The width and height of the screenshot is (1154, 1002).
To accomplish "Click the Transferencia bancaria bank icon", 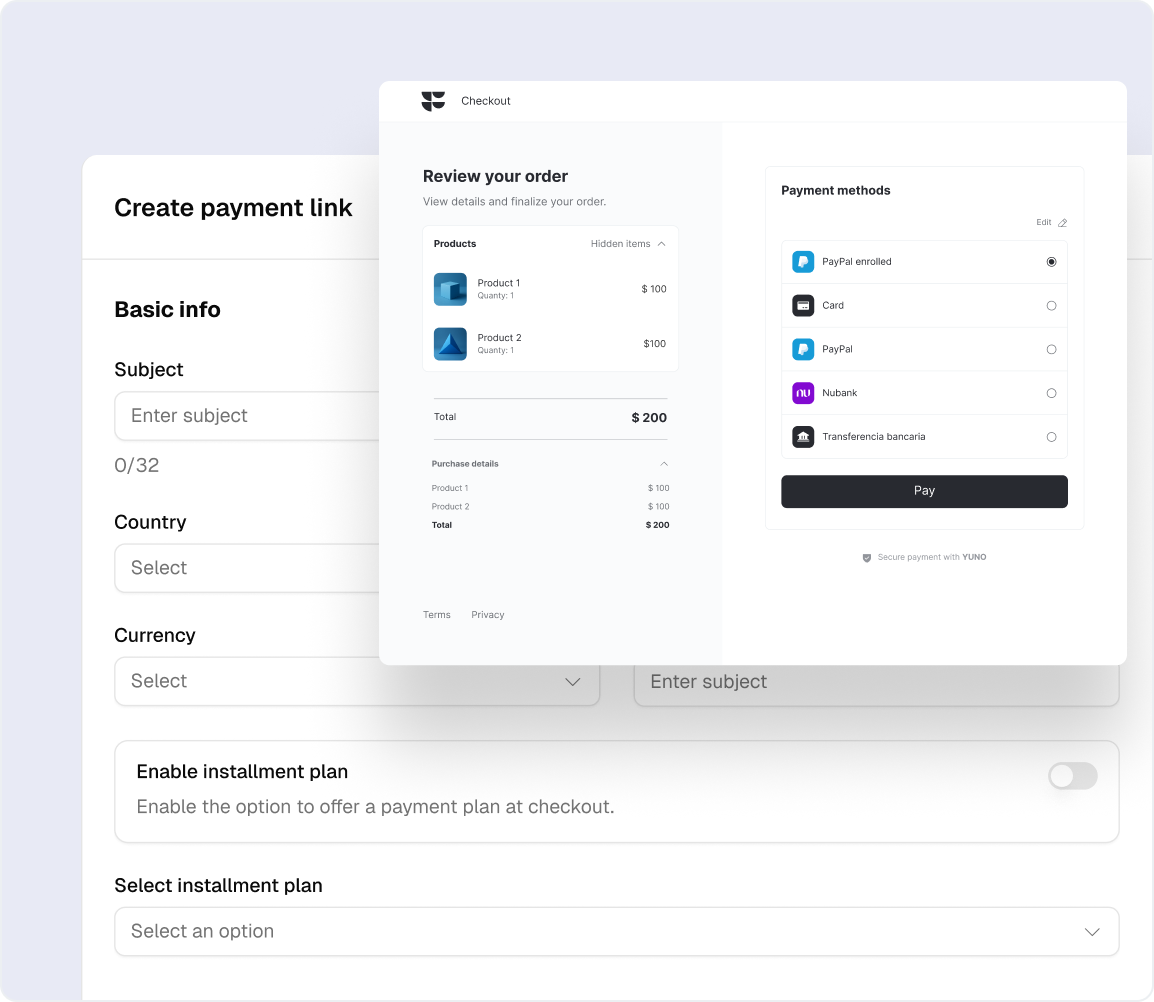I will point(803,437).
